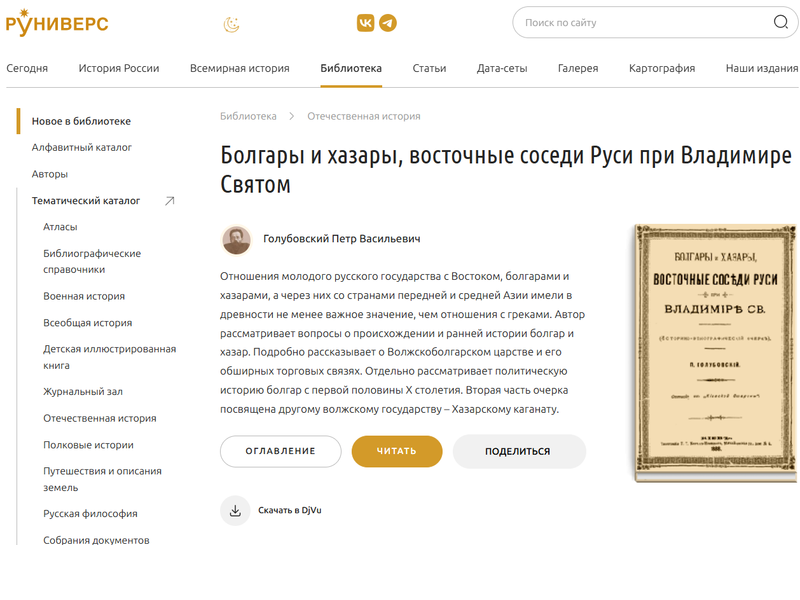Click the download DjVu icon
This screenshot has height=600, width=800.
(x=235, y=510)
